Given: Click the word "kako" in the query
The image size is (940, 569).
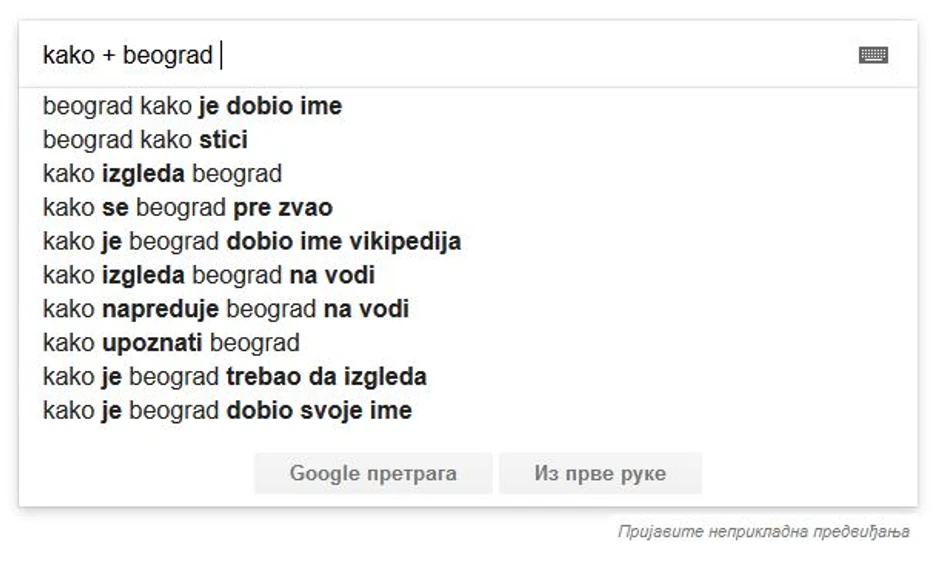Looking at the screenshot, I should click(66, 55).
